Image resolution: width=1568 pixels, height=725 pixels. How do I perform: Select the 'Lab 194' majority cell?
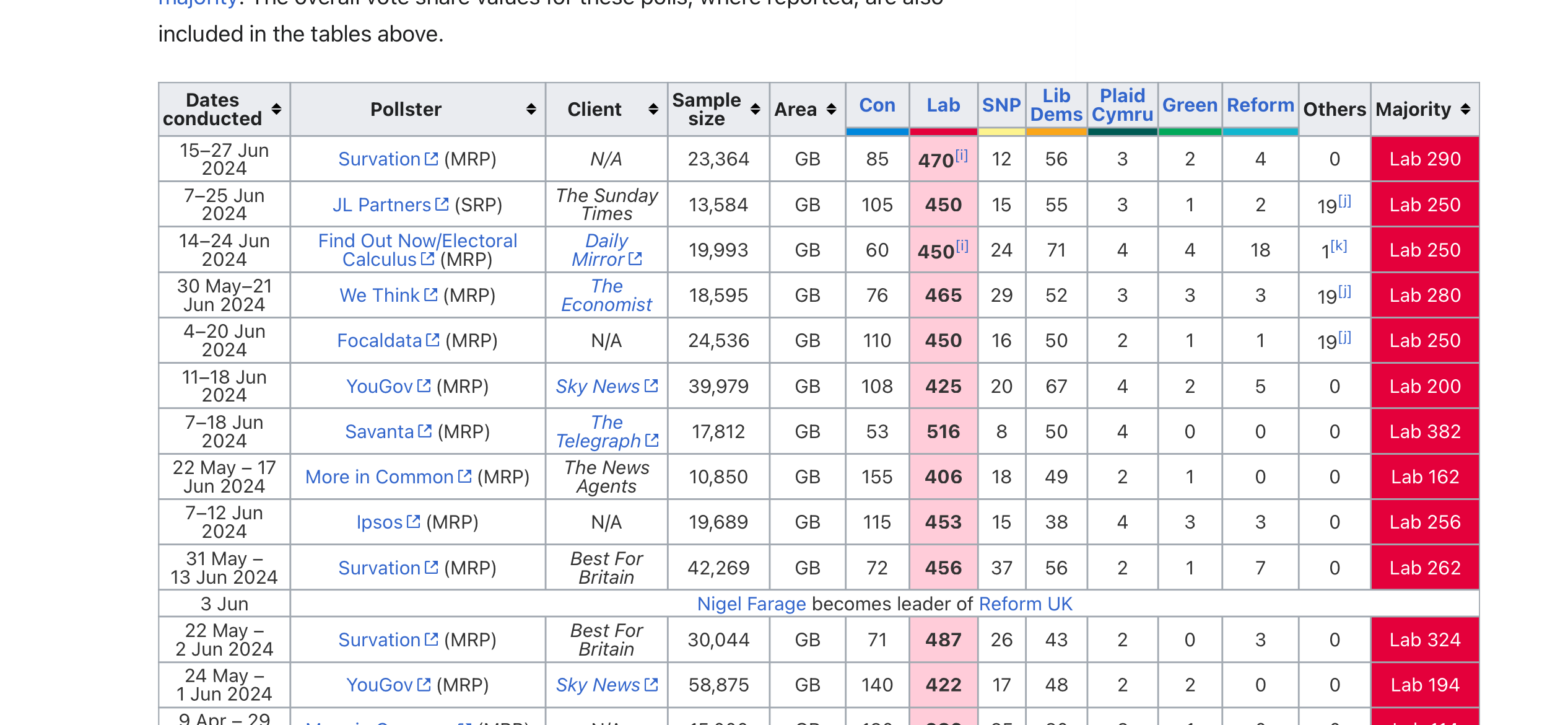point(1425,685)
